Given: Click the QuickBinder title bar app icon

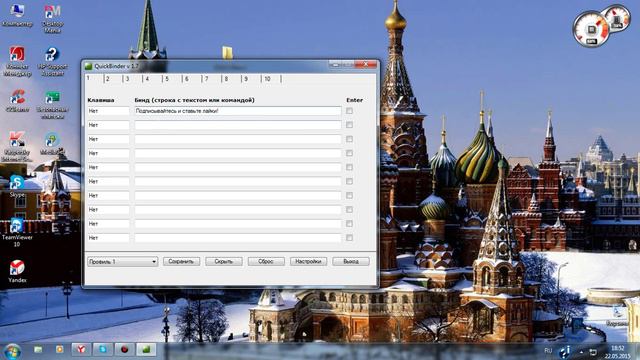Looking at the screenshot, I should click(x=88, y=66).
